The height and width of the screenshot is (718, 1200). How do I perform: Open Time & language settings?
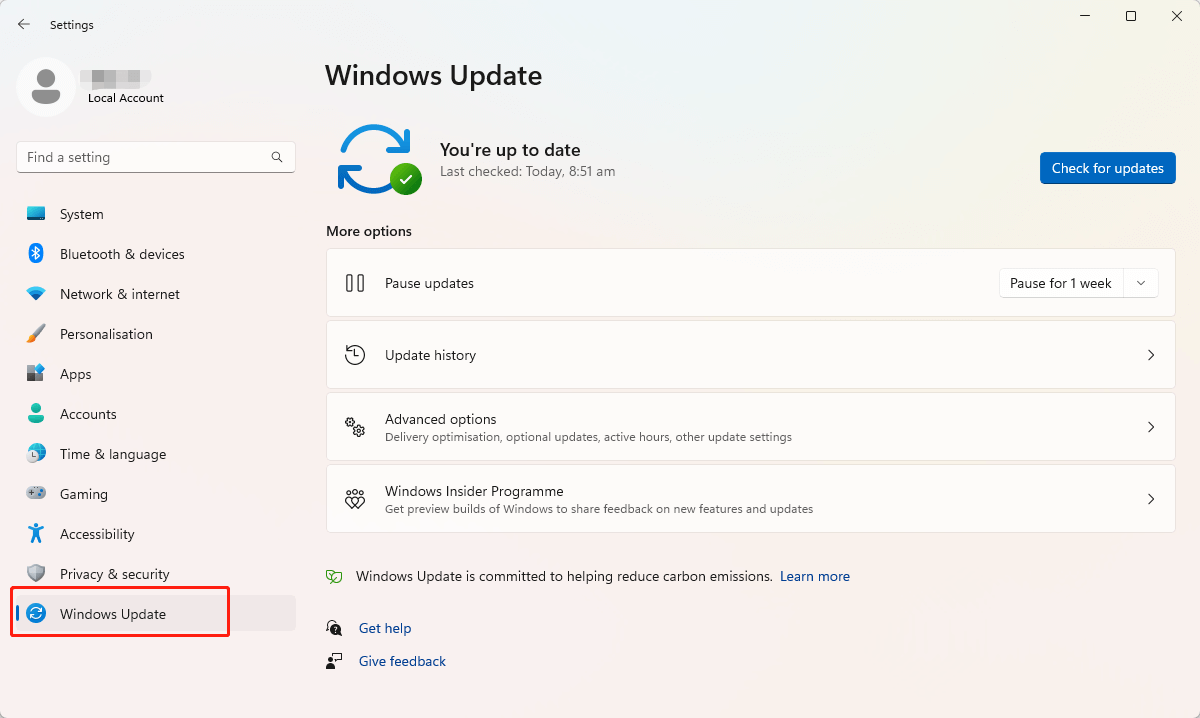[156, 454]
